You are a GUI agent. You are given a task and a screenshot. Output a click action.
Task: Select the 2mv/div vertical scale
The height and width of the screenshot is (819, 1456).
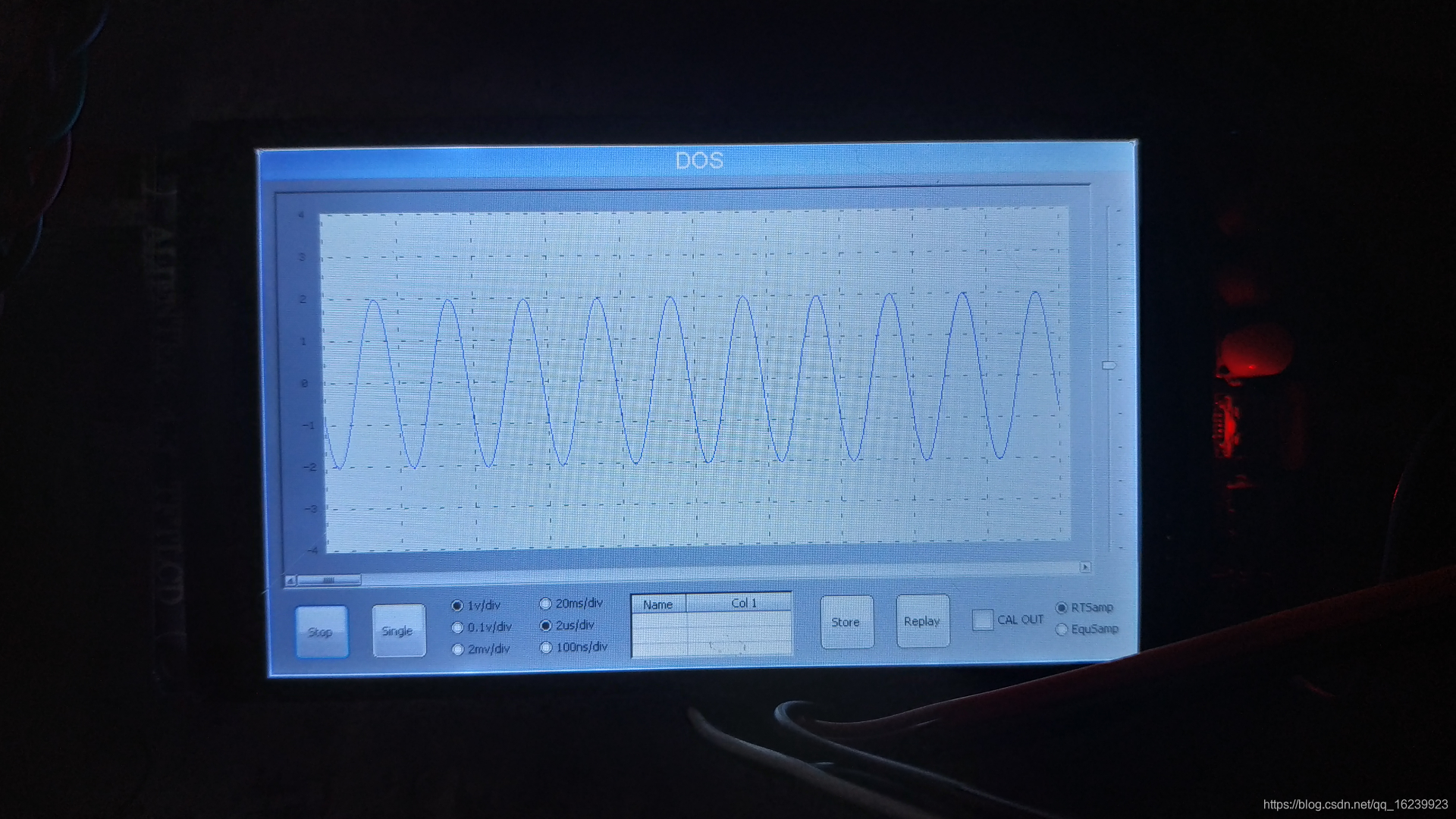click(457, 650)
